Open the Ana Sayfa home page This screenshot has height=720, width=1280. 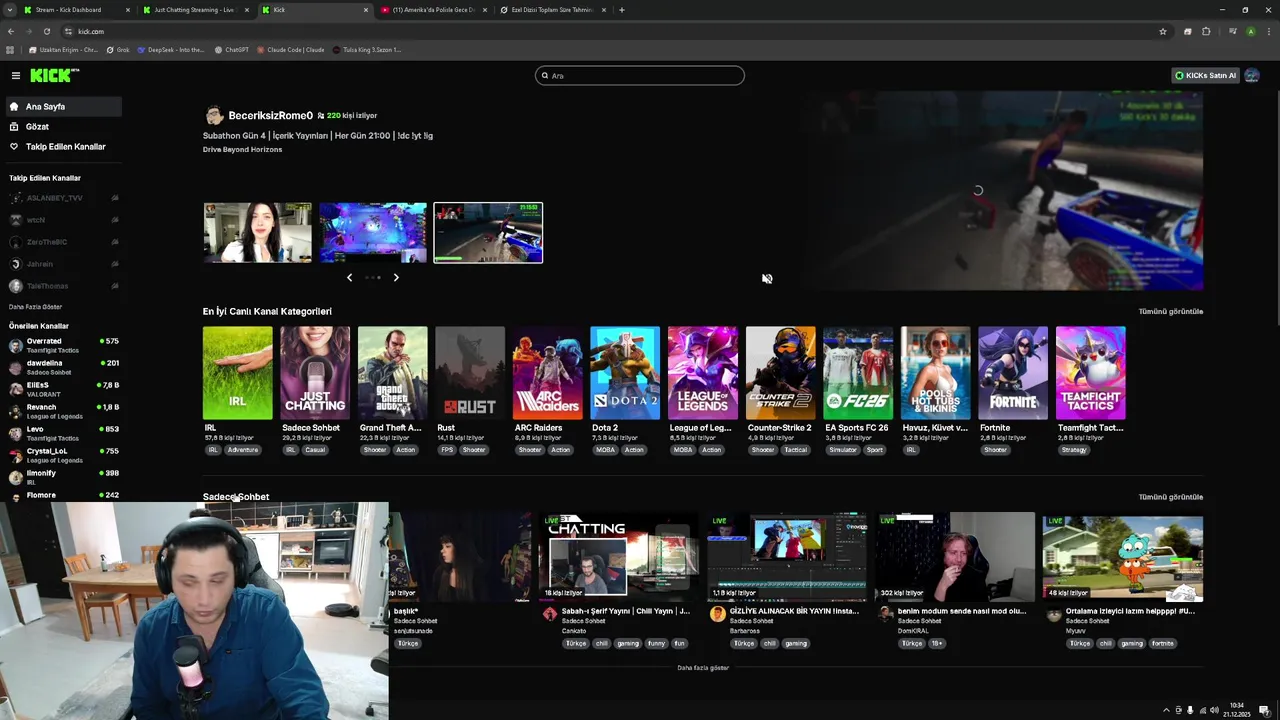coord(62,106)
